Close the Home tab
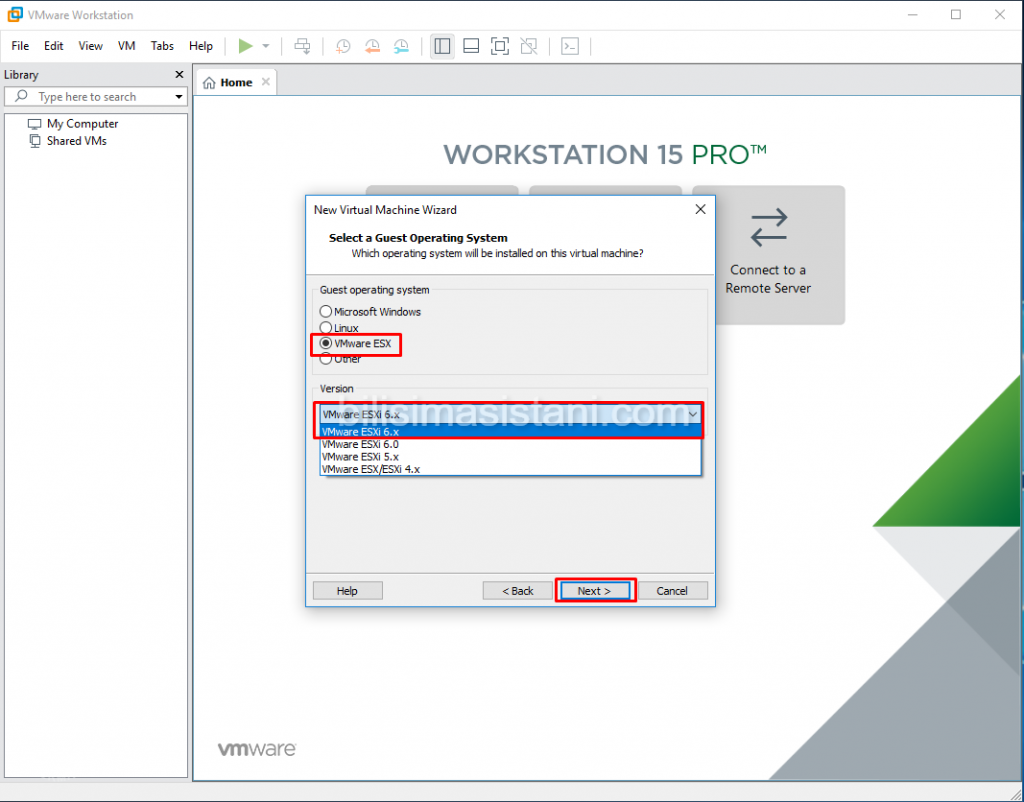 pos(265,82)
